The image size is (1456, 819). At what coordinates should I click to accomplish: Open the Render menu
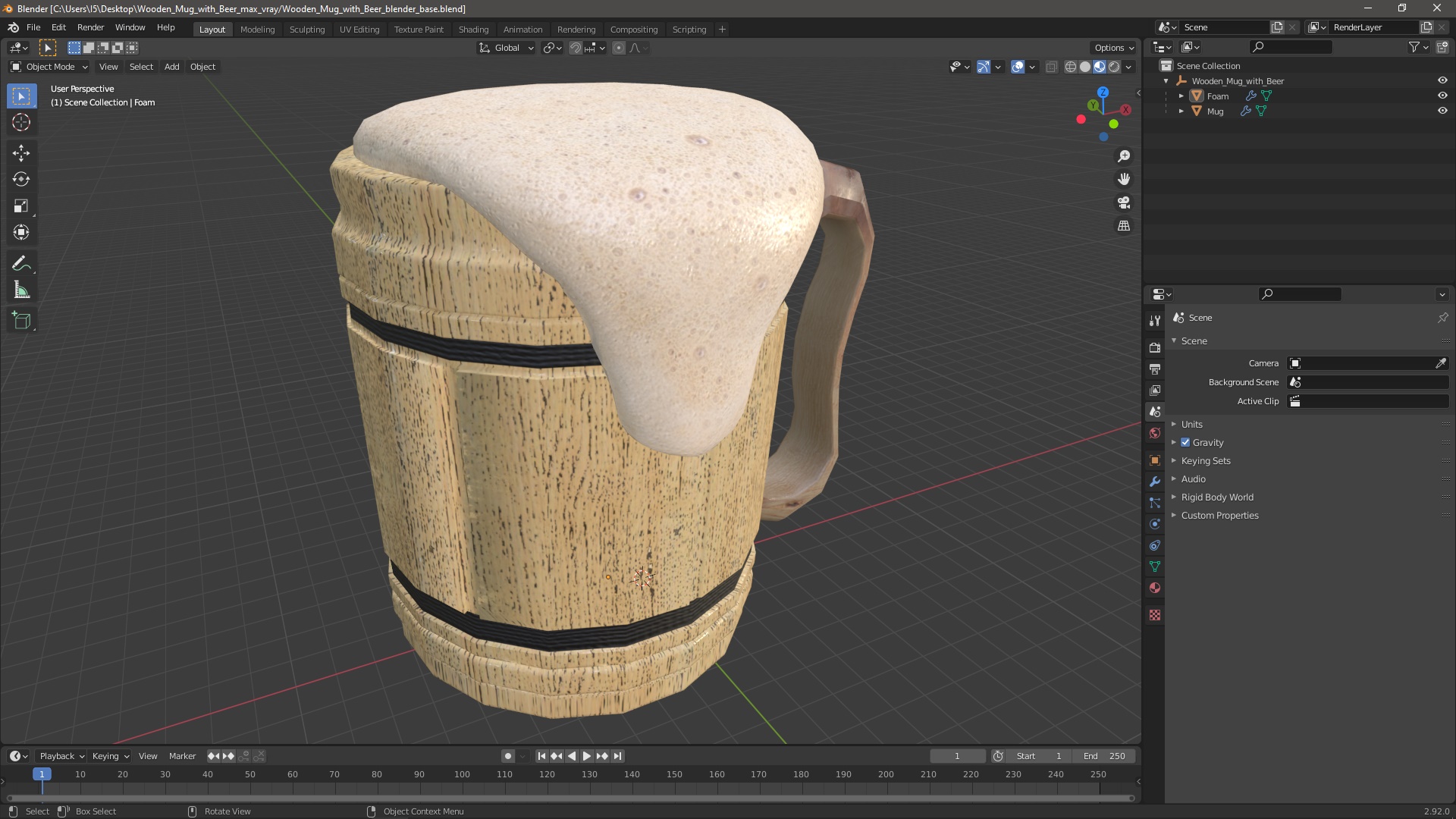click(90, 27)
